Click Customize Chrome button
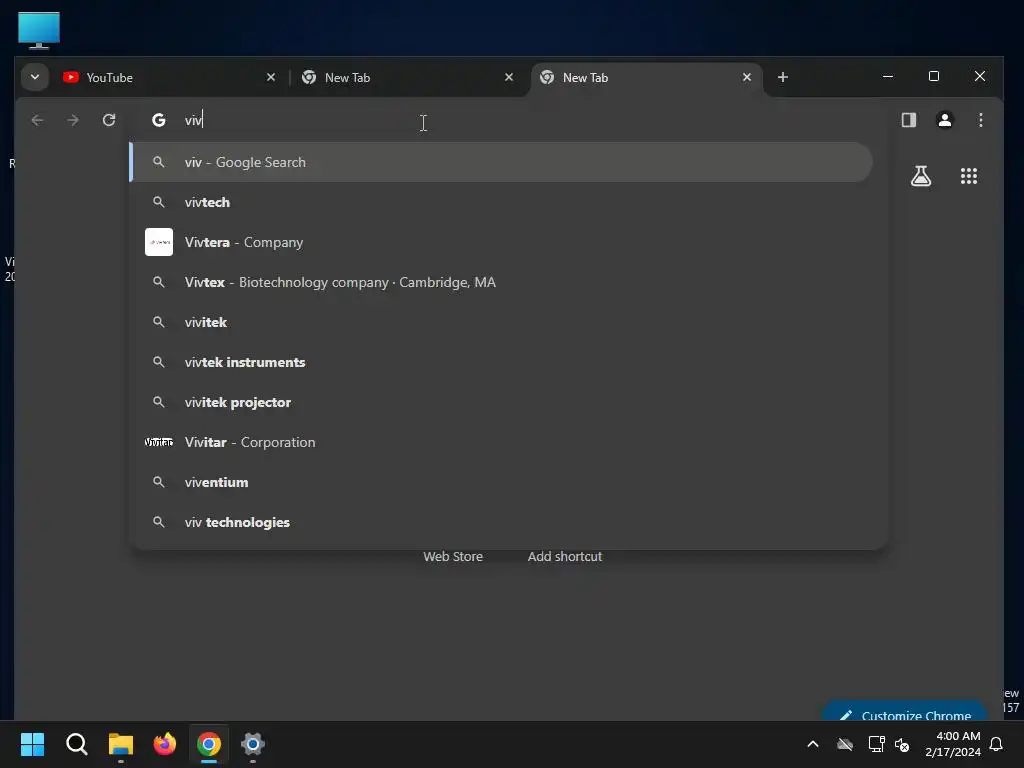This screenshot has height=768, width=1024. tap(905, 712)
